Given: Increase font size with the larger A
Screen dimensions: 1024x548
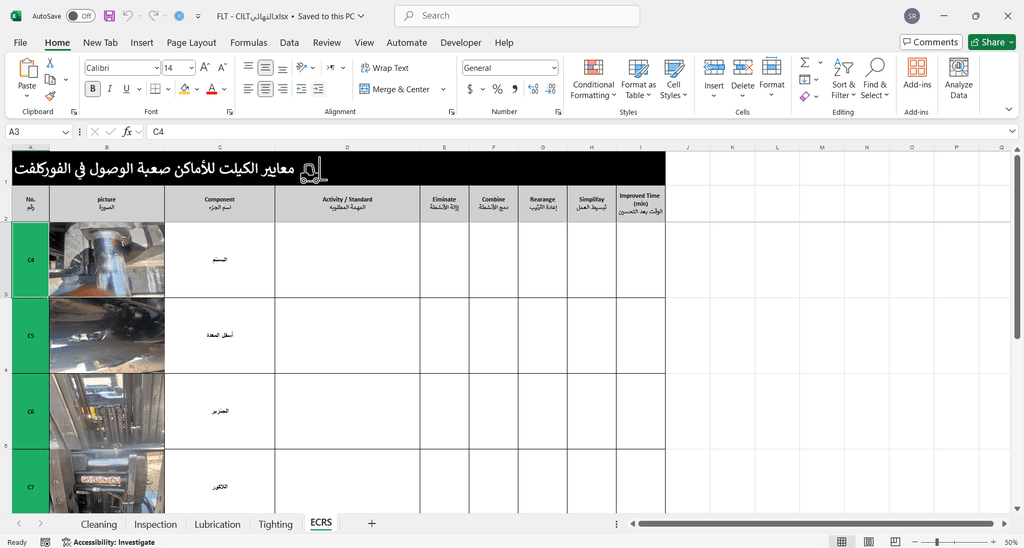Looking at the screenshot, I should point(205,67).
